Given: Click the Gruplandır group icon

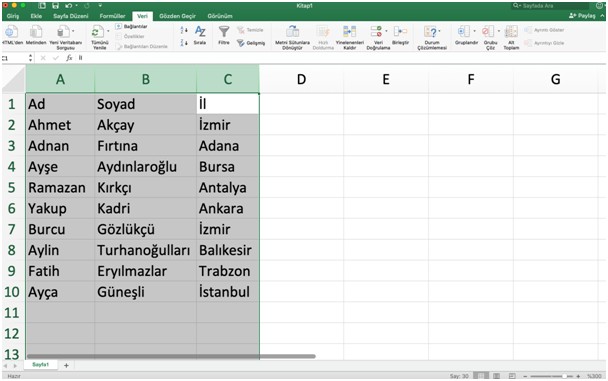Looking at the screenshot, I should click(464, 31).
